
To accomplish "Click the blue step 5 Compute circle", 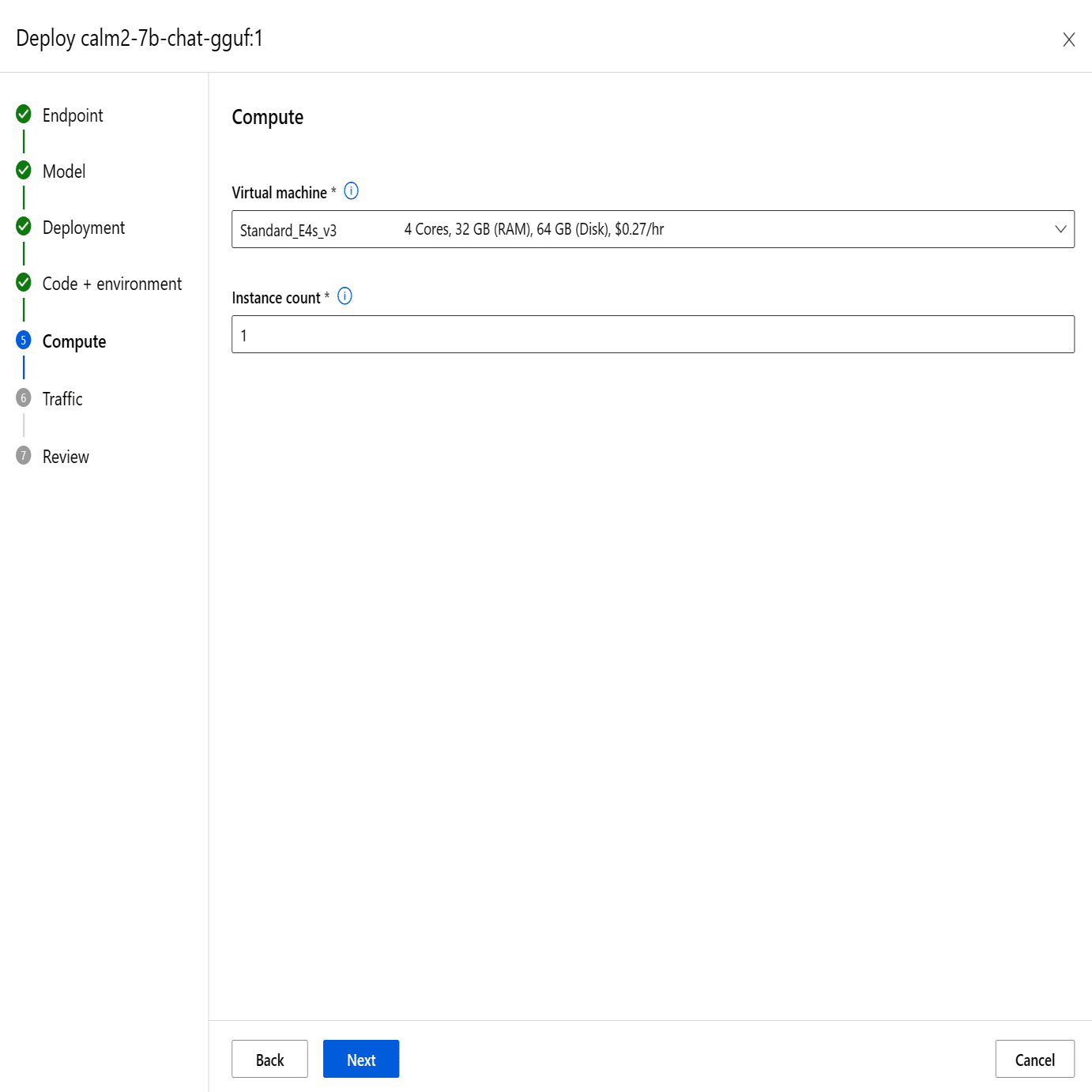I will coord(24,340).
